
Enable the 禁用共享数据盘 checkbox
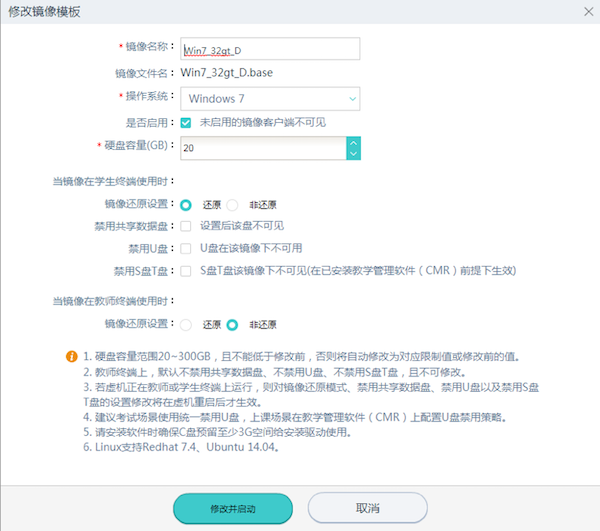[186, 226]
